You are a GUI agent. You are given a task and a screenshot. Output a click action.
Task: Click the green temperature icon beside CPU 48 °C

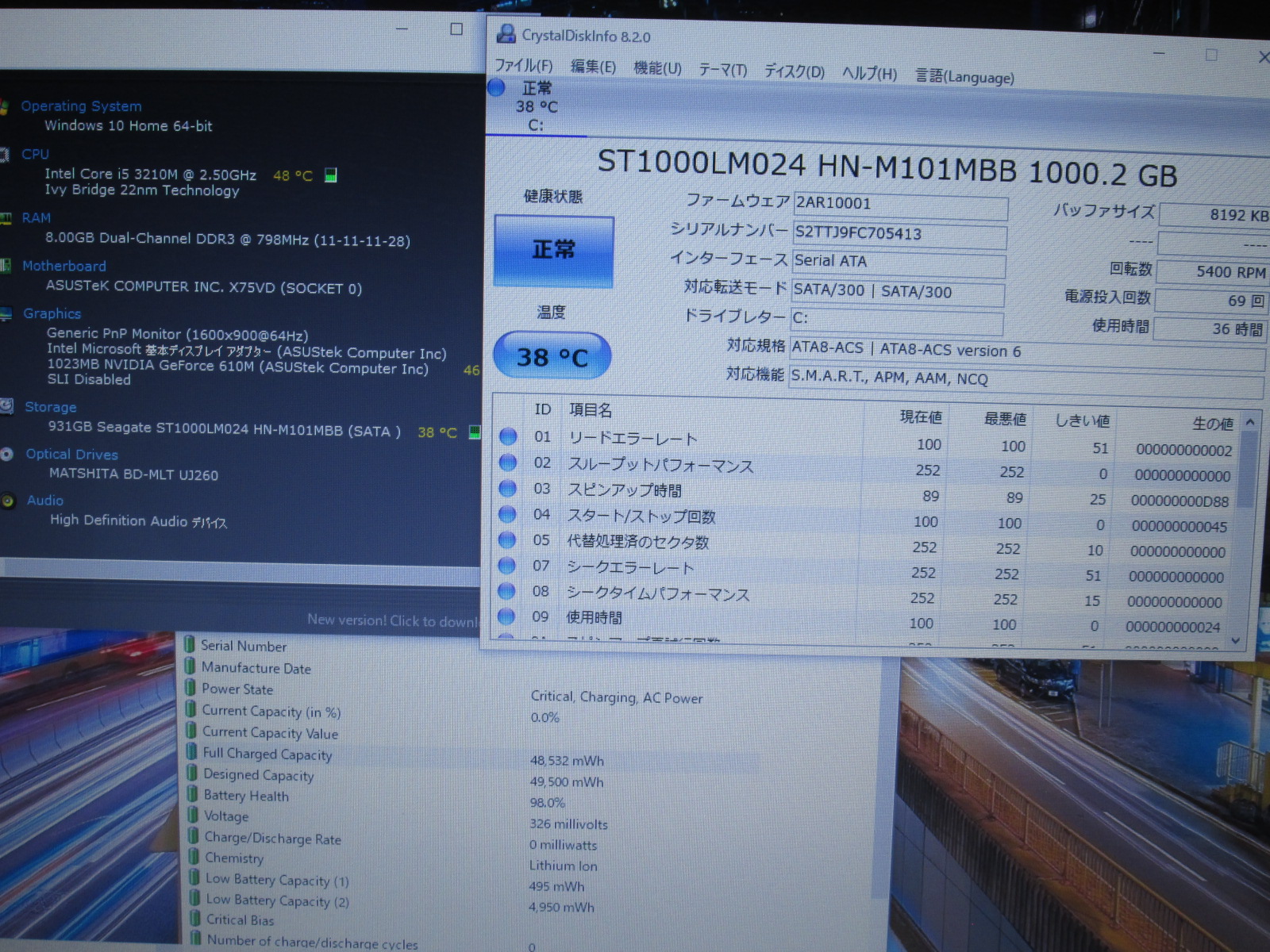(x=331, y=175)
